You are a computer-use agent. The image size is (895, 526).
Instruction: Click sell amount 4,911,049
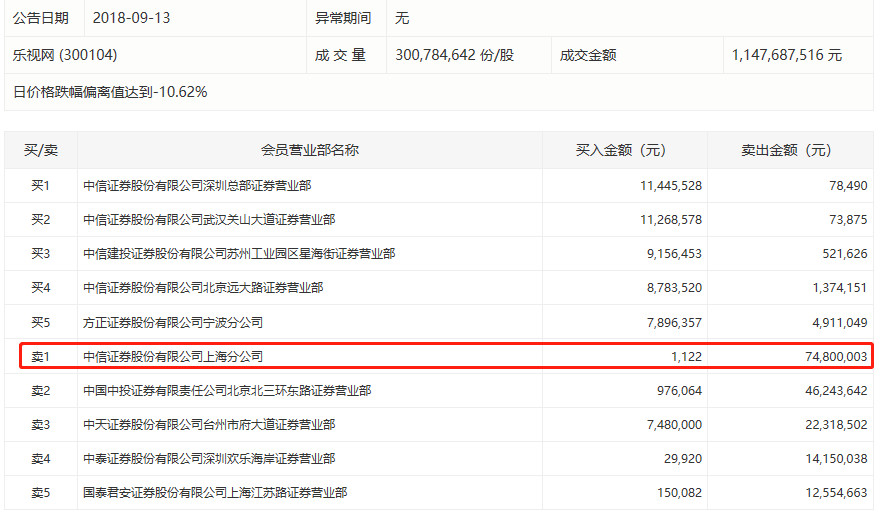pyautogui.click(x=840, y=323)
